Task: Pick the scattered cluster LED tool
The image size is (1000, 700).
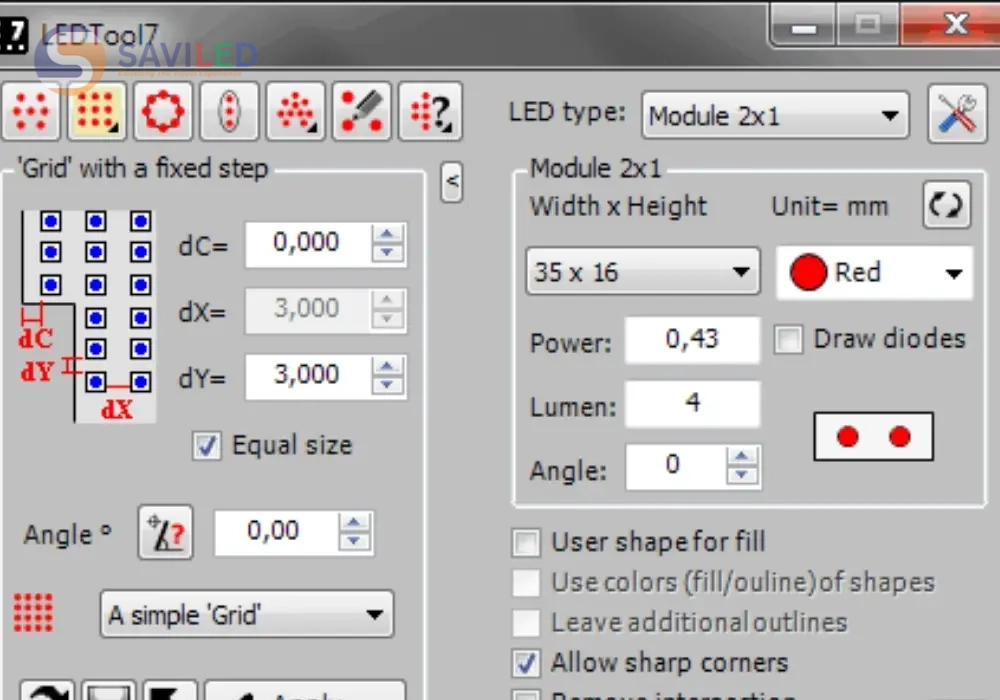Action: coord(296,110)
